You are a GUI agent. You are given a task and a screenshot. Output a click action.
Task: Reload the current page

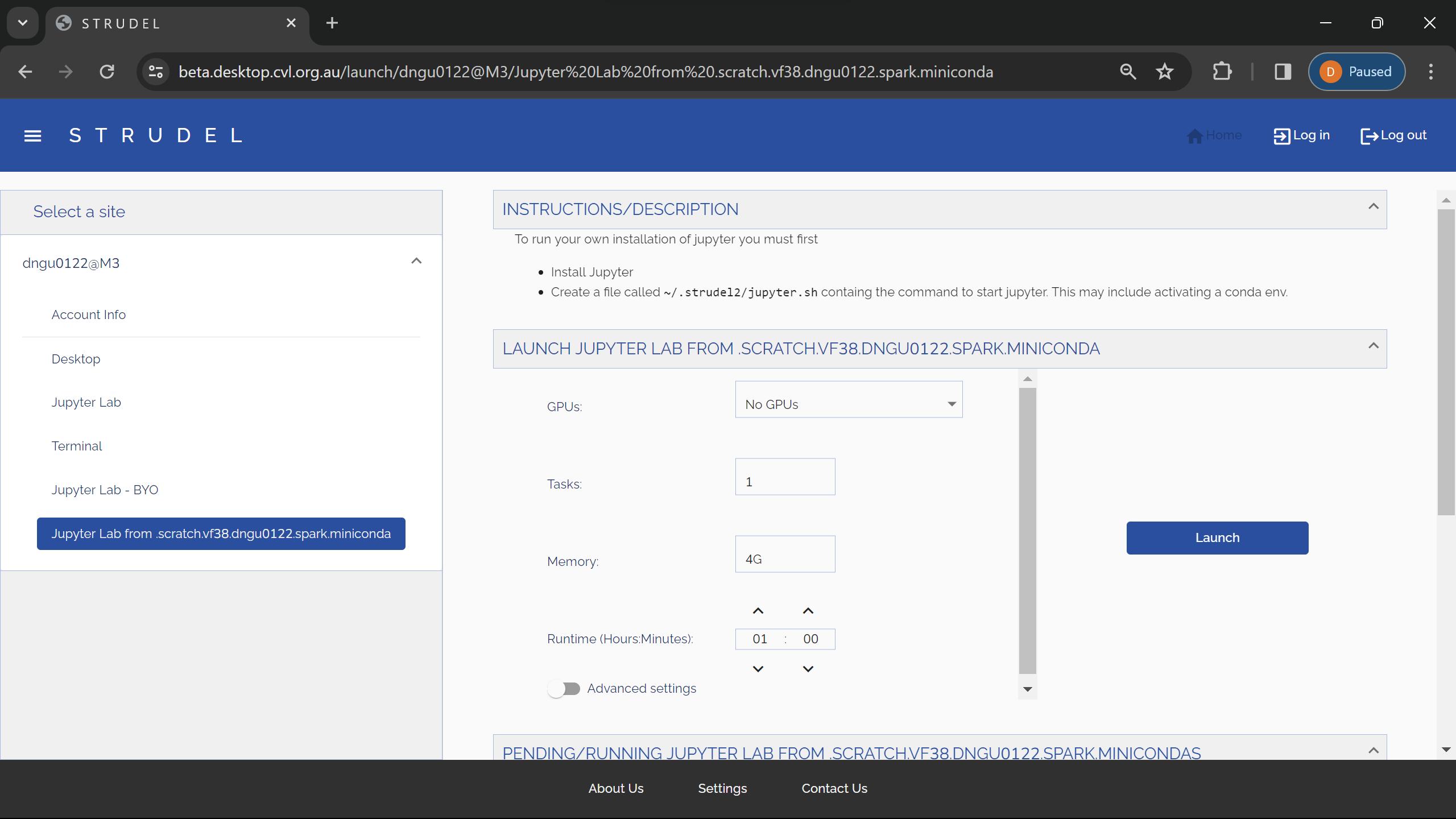click(107, 72)
